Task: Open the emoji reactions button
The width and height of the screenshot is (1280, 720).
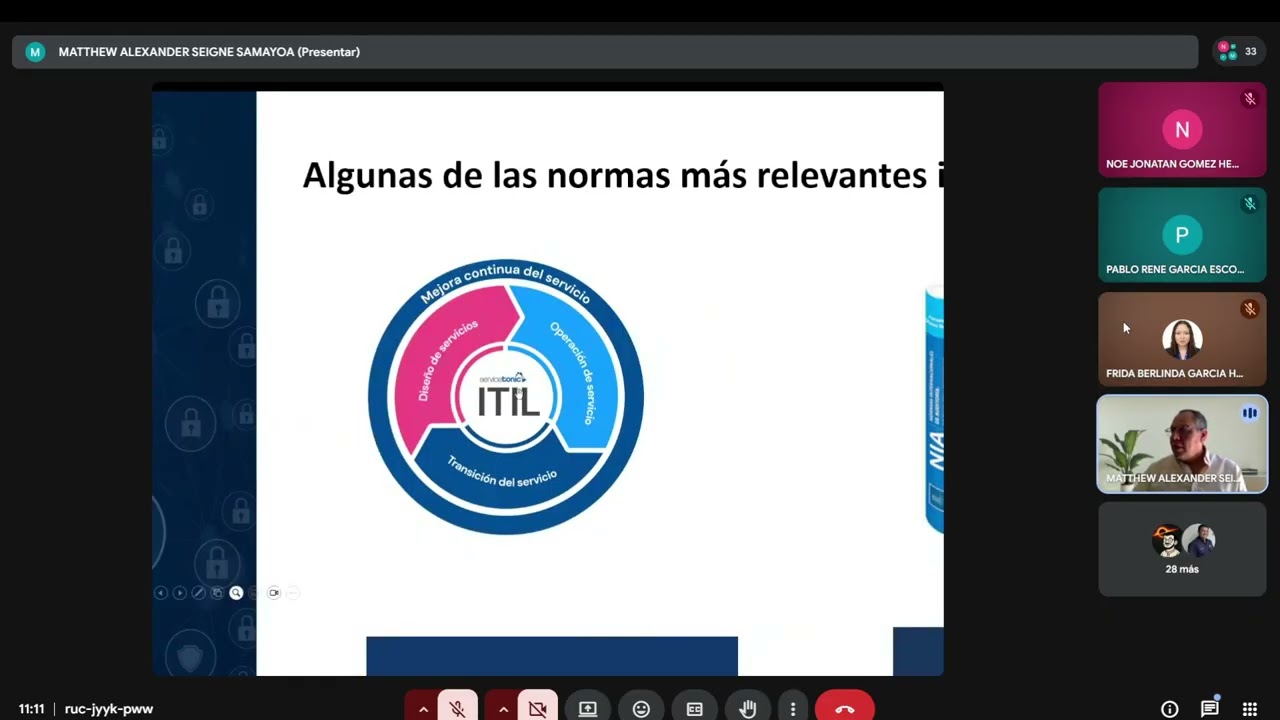Action: (x=641, y=709)
